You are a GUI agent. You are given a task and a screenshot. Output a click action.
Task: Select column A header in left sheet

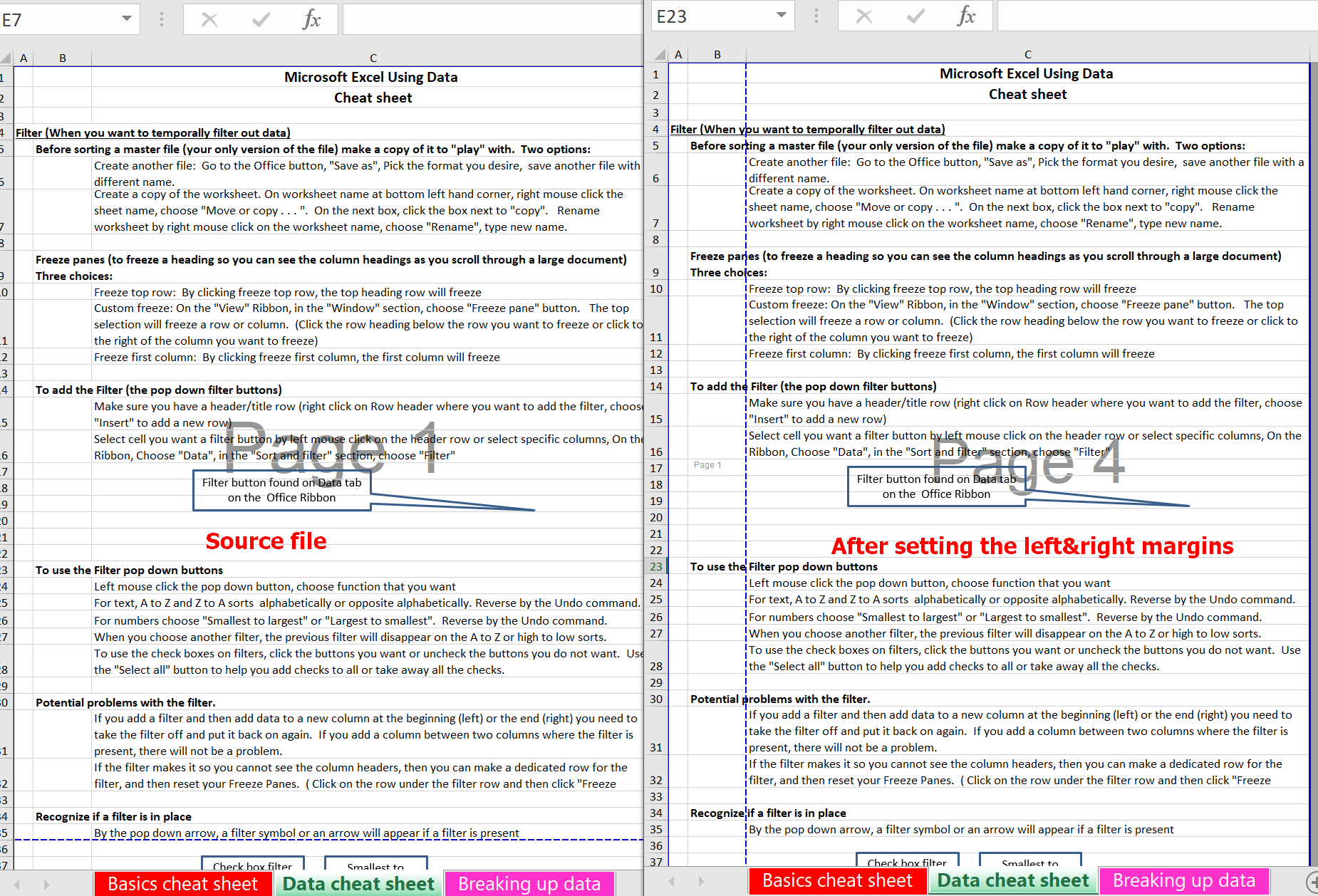tap(24, 58)
